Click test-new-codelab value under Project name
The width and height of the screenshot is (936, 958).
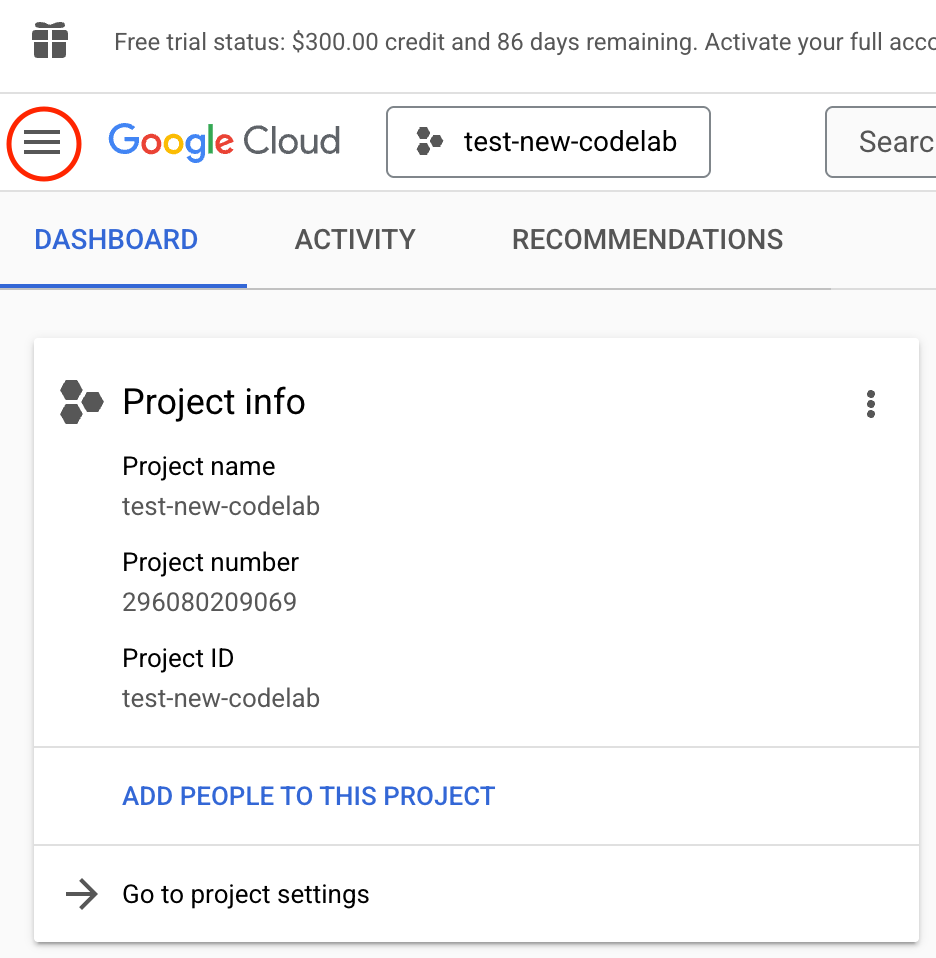tap(221, 506)
